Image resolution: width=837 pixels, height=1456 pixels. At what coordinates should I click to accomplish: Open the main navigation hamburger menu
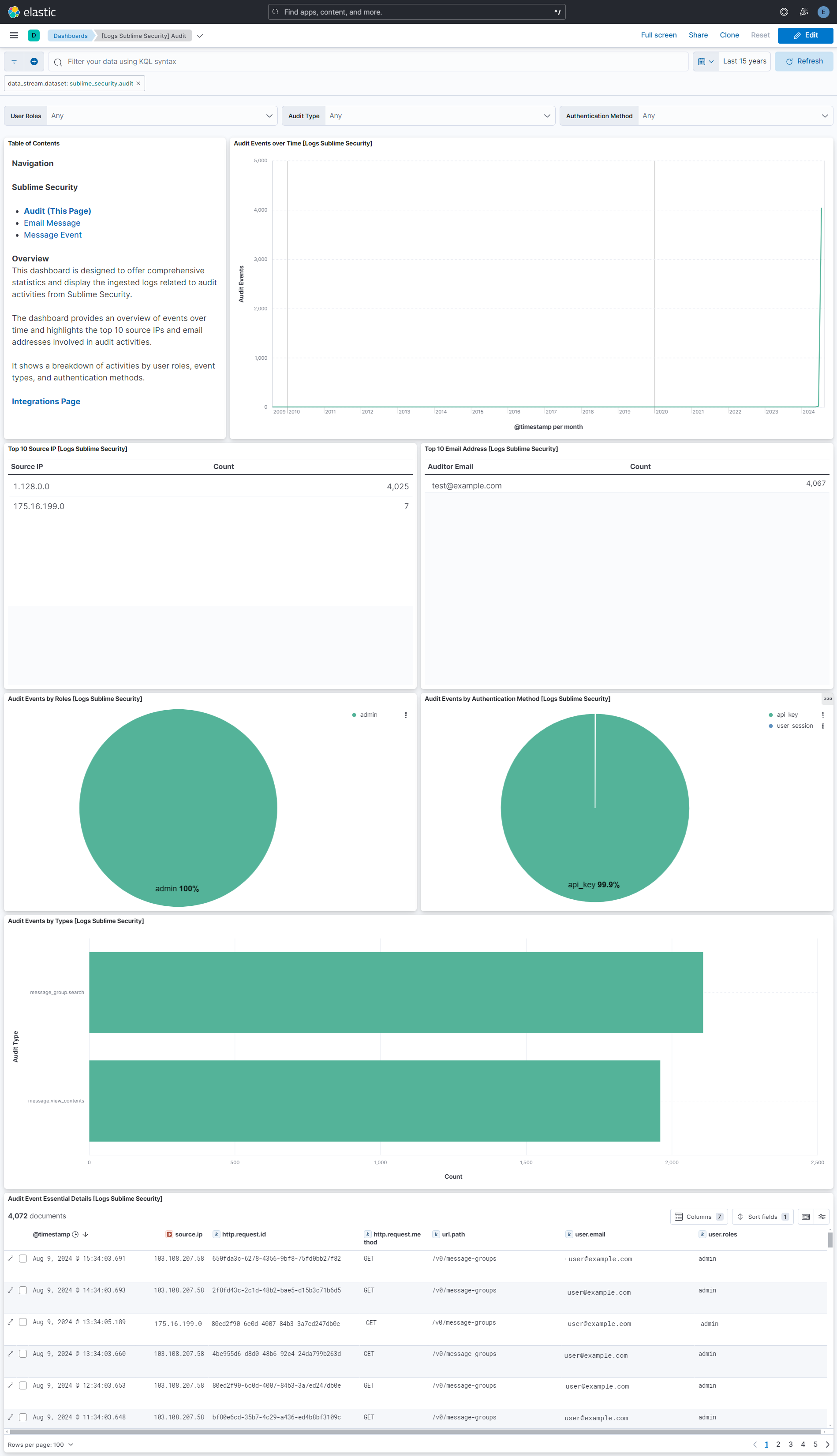coord(14,35)
